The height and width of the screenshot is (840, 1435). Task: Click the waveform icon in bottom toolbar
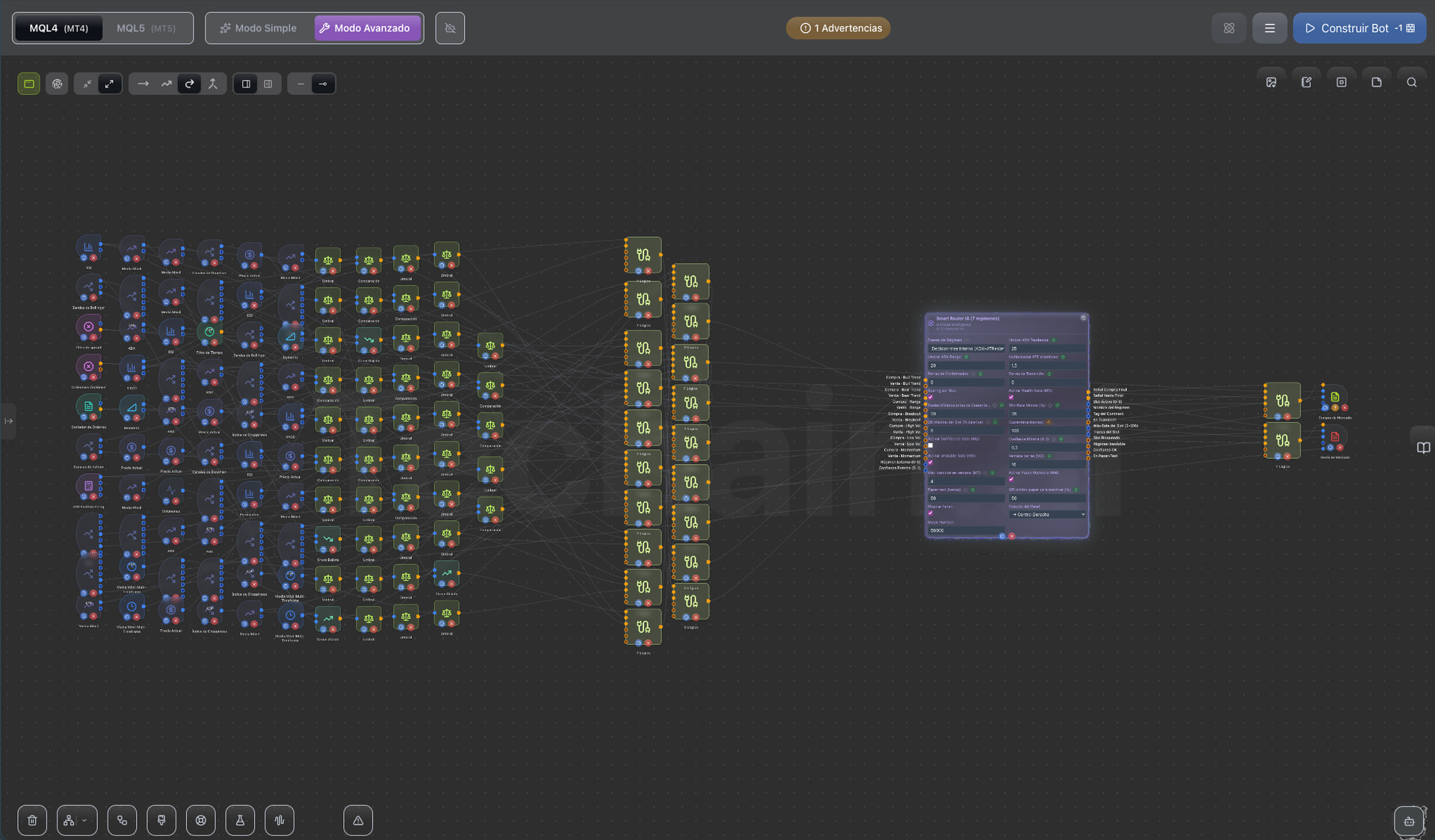pos(280,821)
